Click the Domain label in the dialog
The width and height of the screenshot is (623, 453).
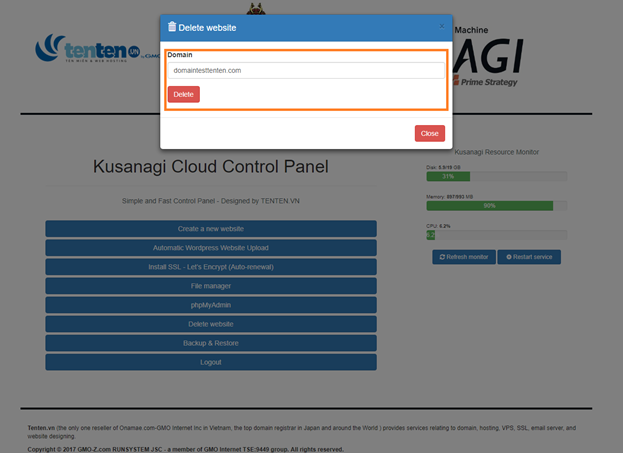(180, 55)
